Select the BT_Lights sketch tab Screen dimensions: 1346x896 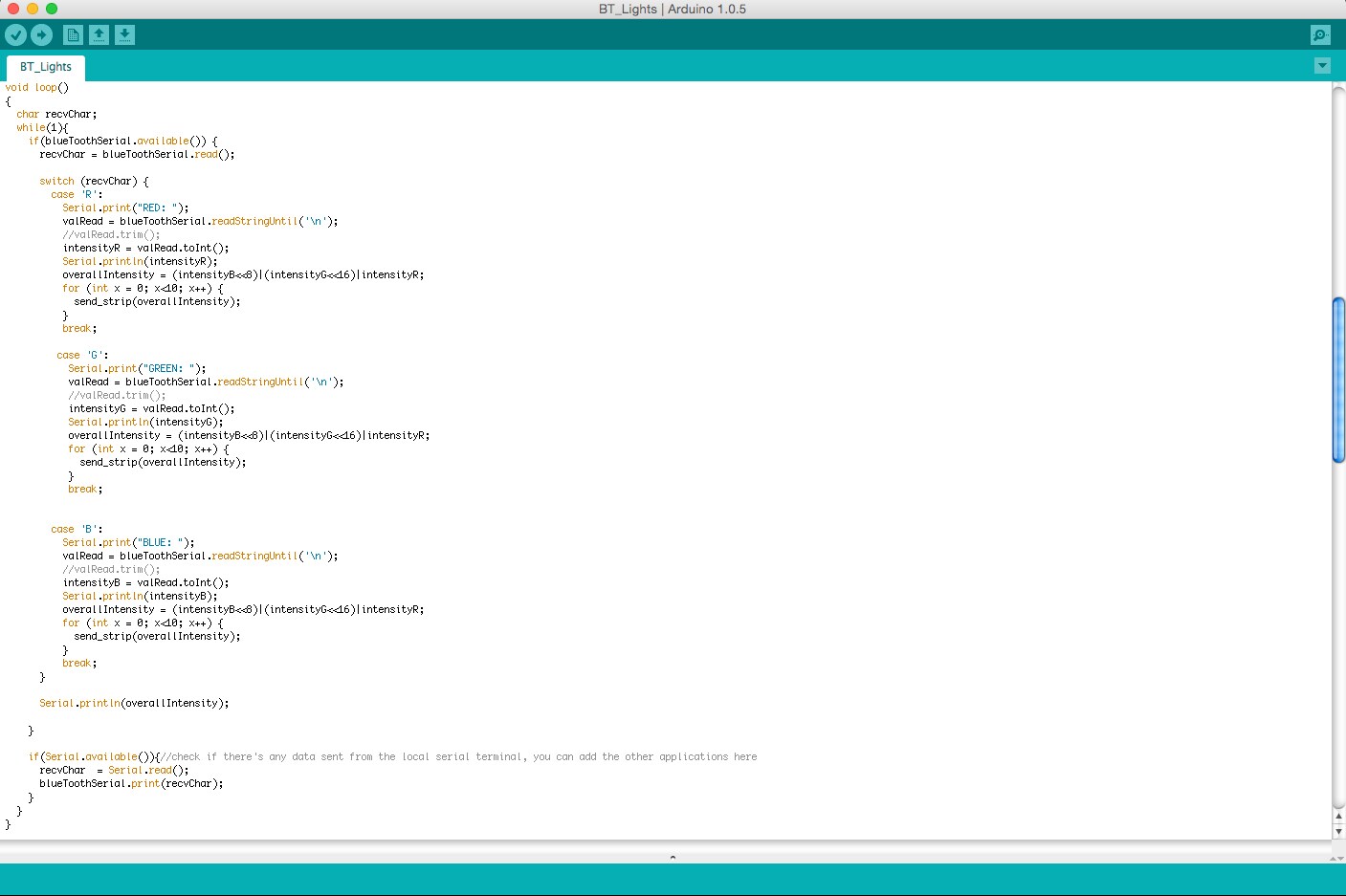tap(46, 67)
